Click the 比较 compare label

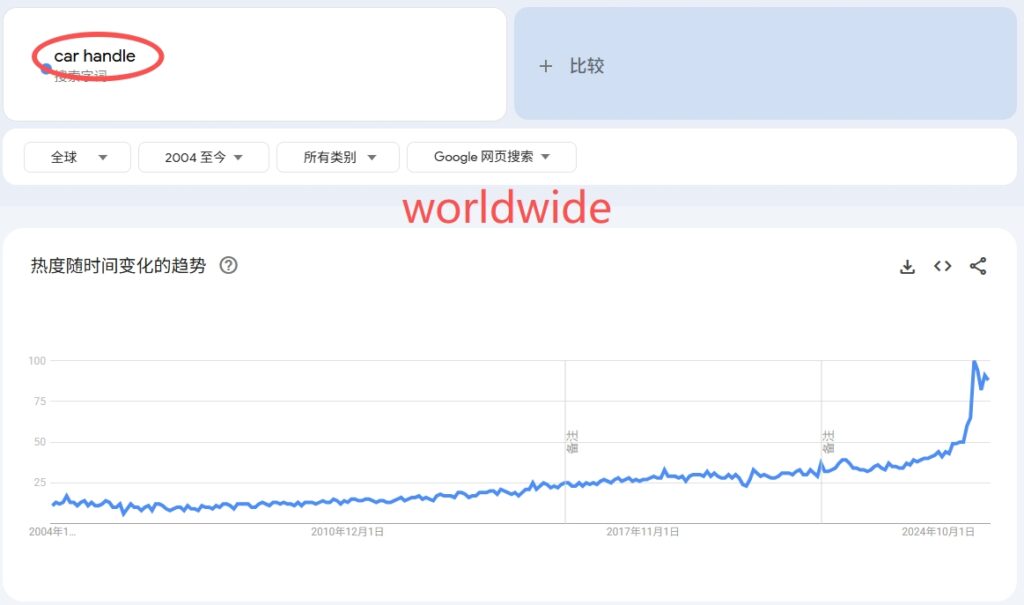(x=587, y=66)
